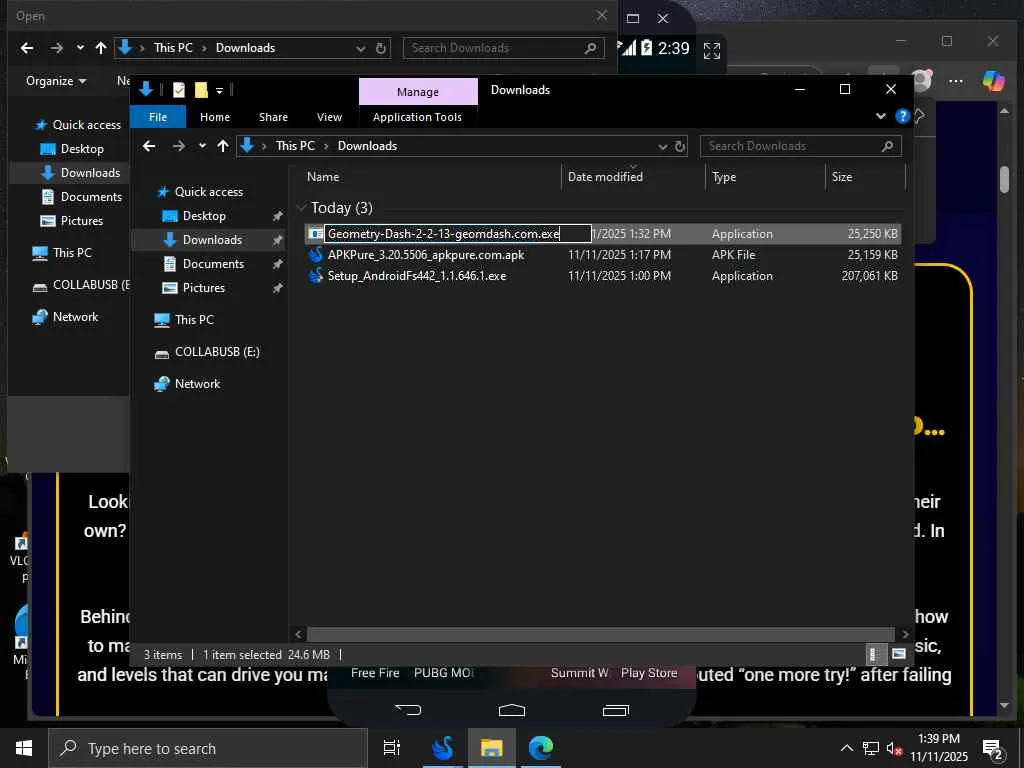Sort files by the Type column
This screenshot has width=1024, height=768.
765,177
